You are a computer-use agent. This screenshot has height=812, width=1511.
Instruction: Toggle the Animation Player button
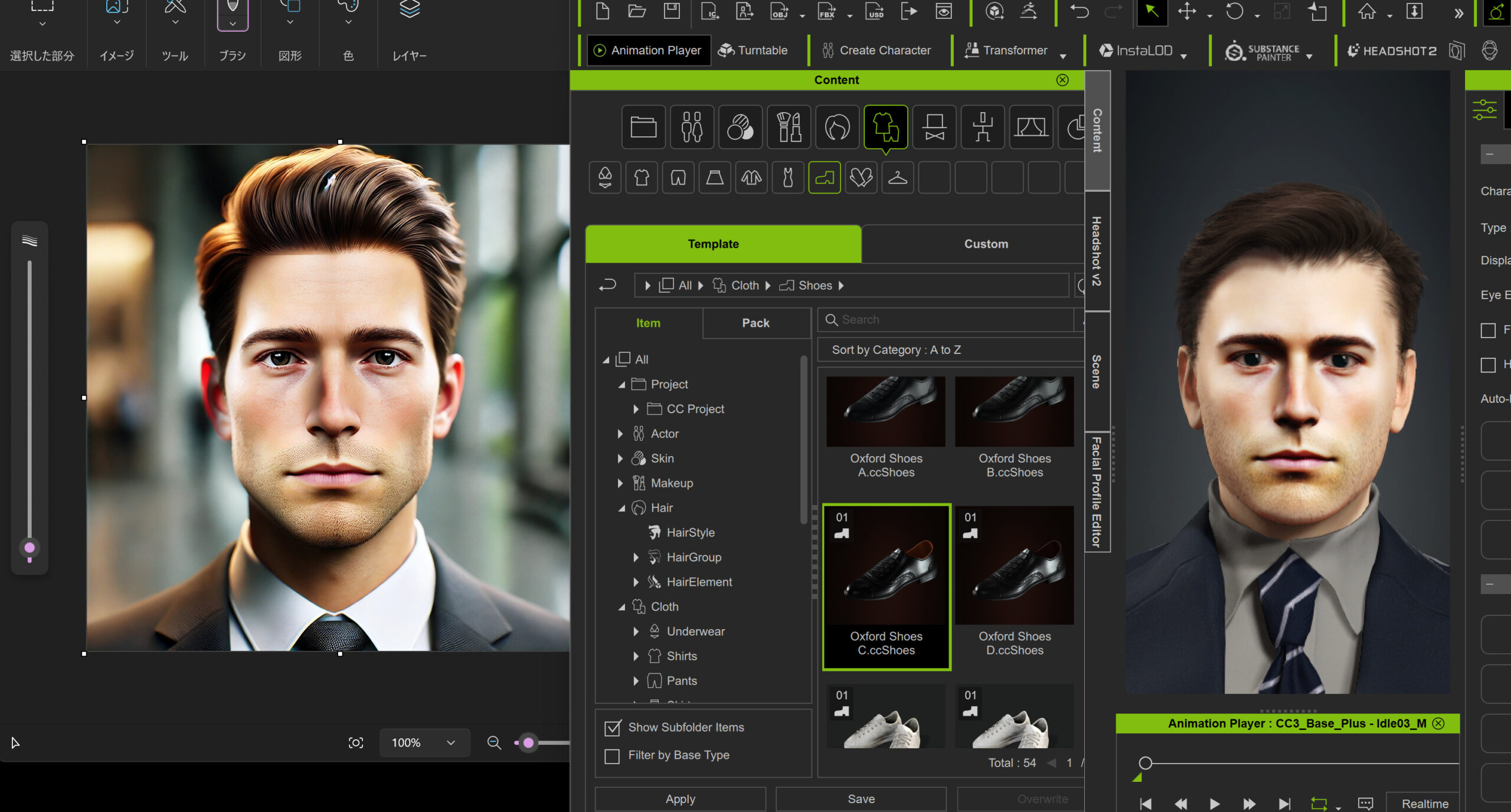click(x=648, y=50)
